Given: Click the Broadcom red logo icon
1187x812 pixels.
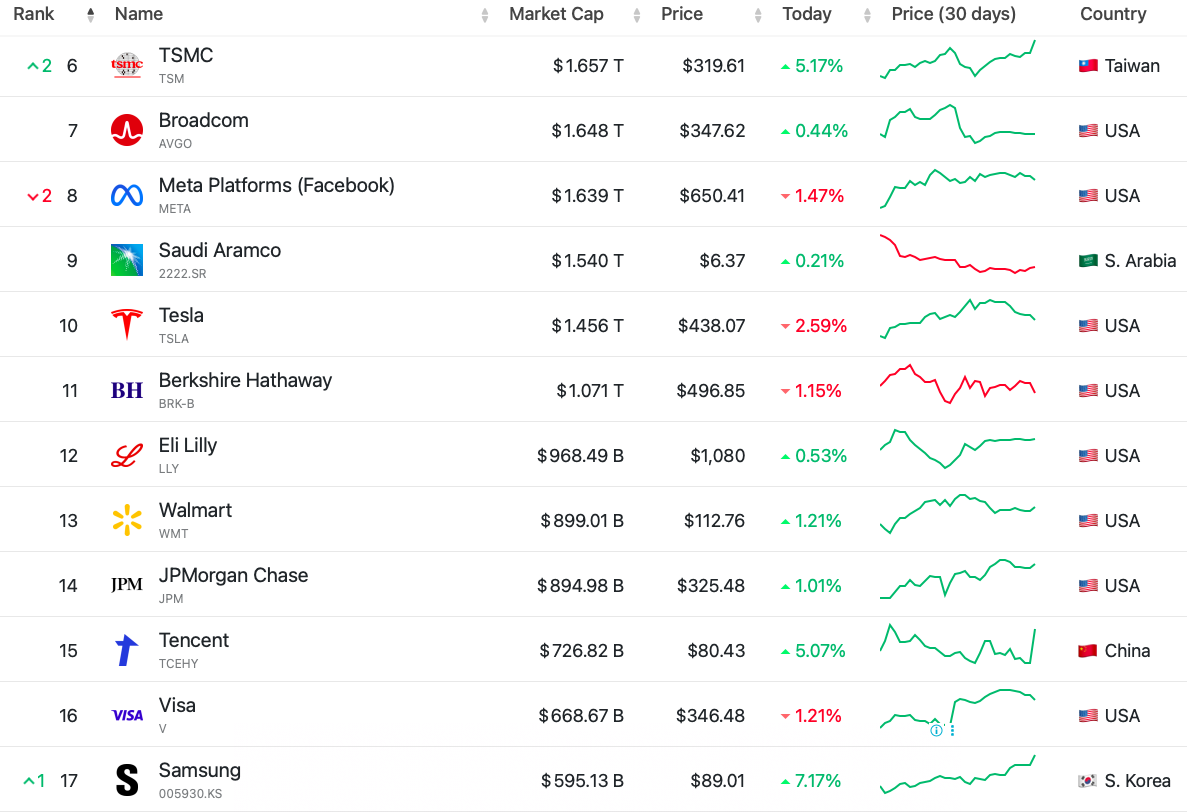Looking at the screenshot, I should point(127,131).
